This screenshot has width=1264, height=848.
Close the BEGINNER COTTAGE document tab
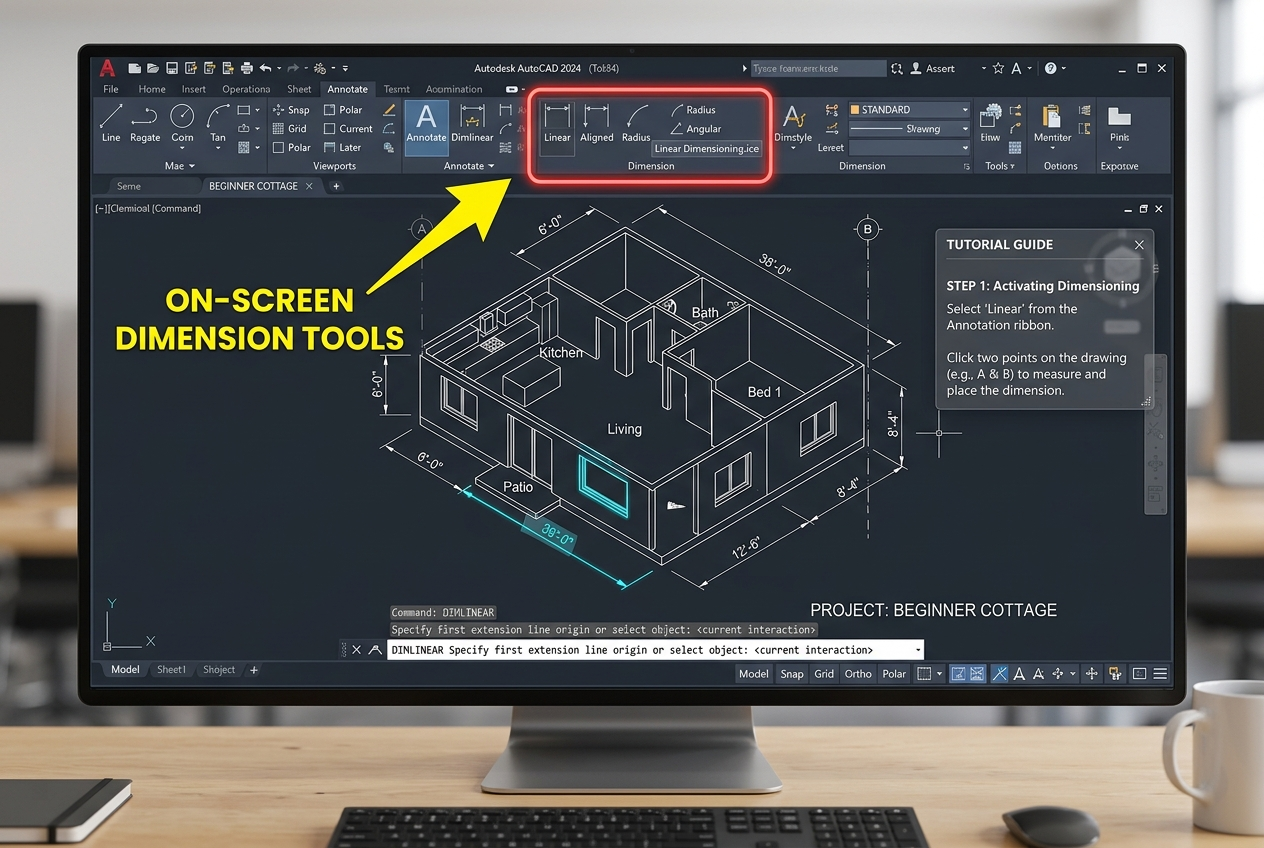(309, 186)
